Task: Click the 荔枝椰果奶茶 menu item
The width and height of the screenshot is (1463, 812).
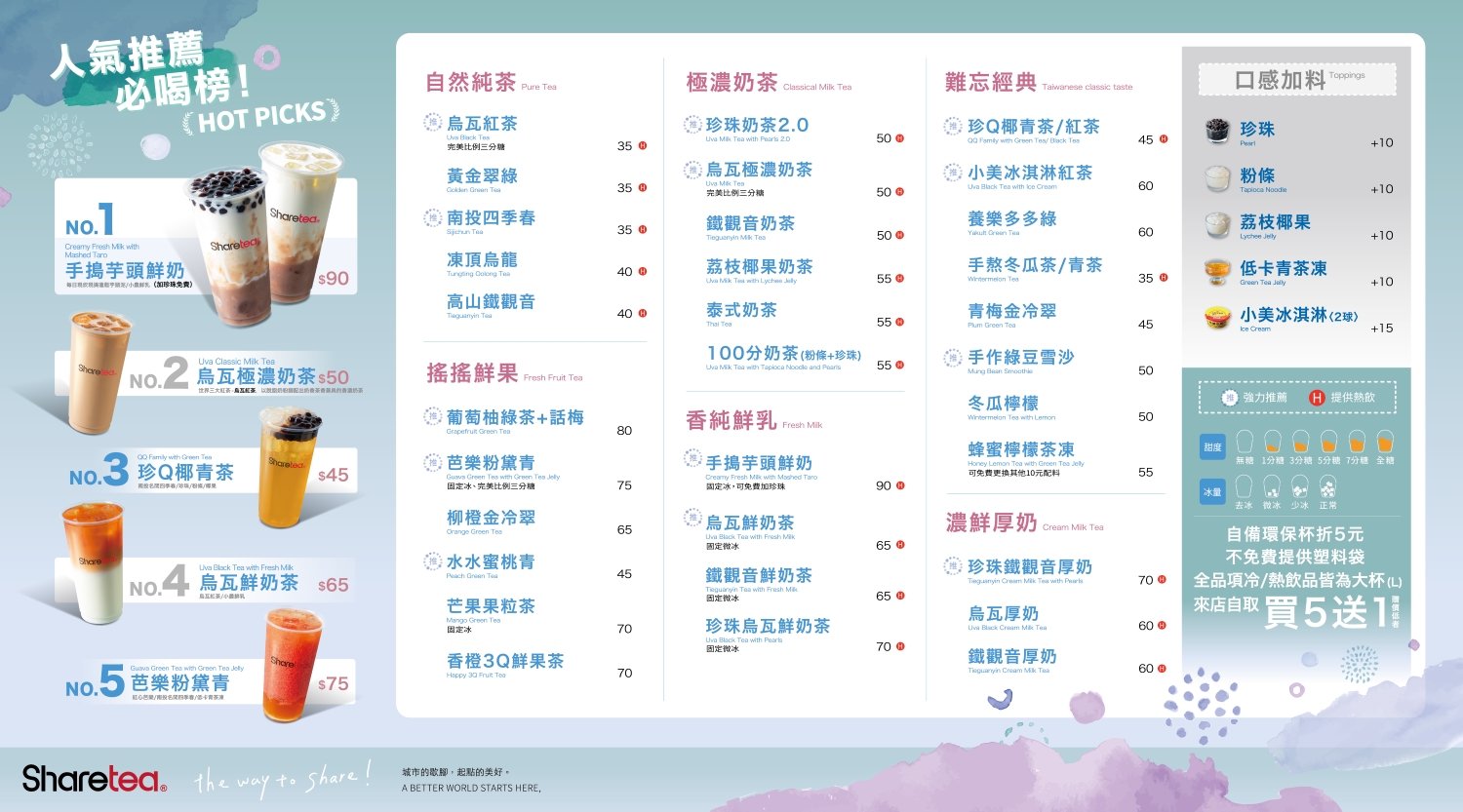Action: coord(759,271)
